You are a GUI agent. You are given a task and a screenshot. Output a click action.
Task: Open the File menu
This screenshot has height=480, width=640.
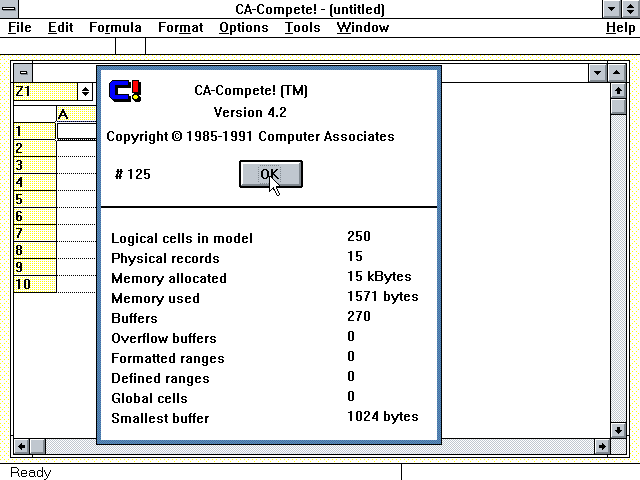(x=20, y=28)
